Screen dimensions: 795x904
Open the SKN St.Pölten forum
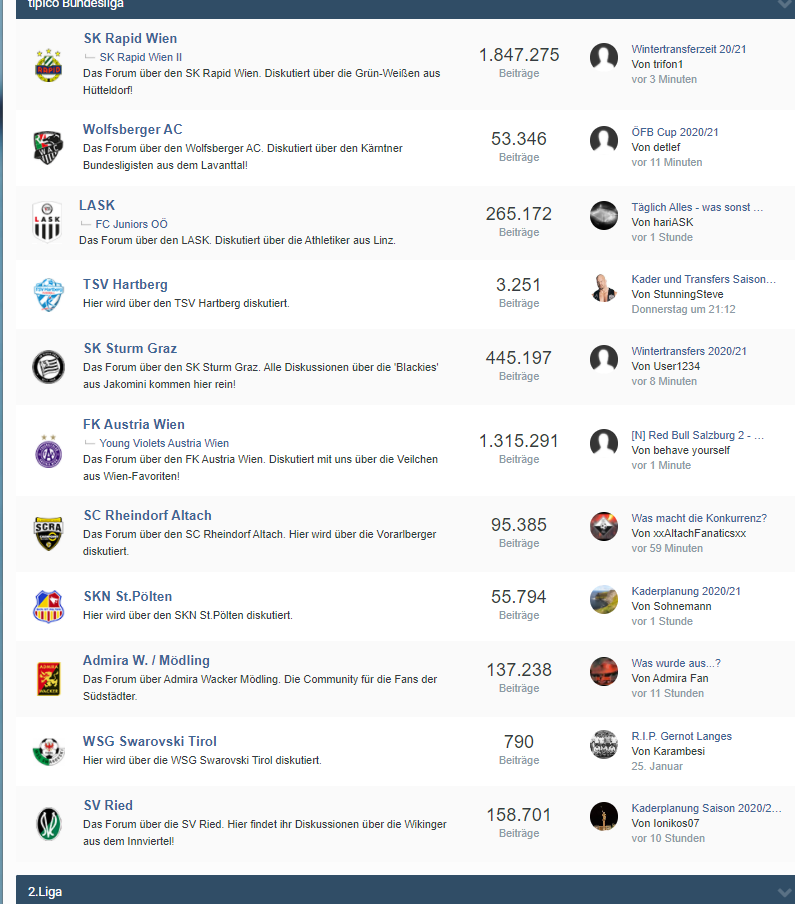pyautogui.click(x=128, y=596)
